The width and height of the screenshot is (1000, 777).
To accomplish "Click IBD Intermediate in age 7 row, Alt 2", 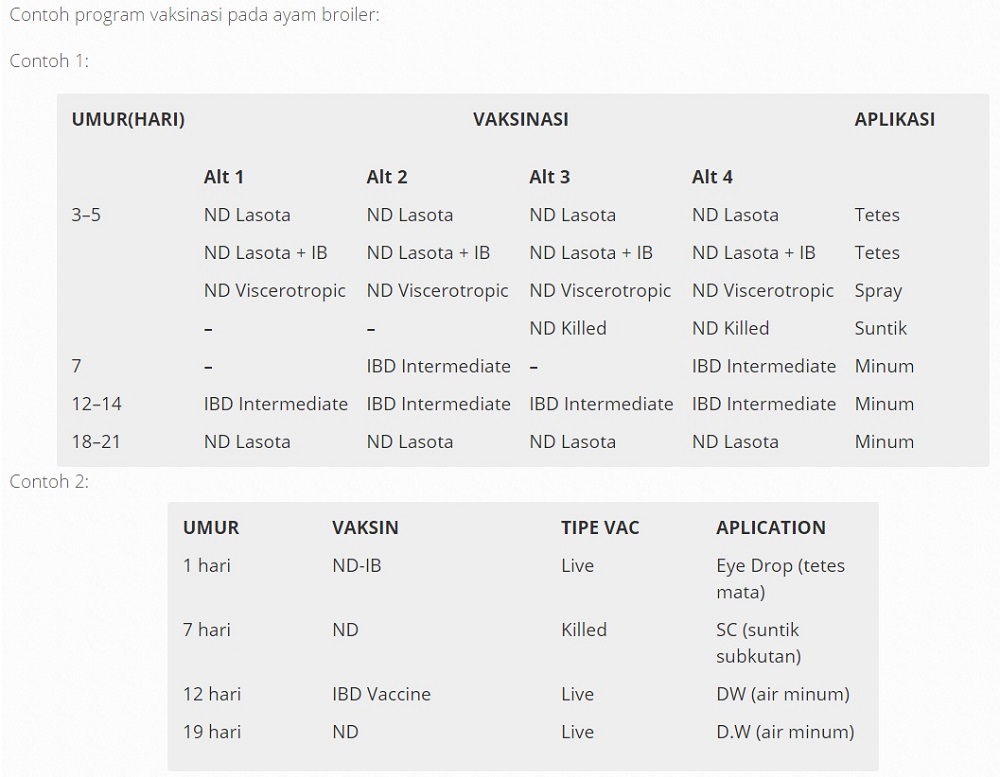I will tap(438, 366).
